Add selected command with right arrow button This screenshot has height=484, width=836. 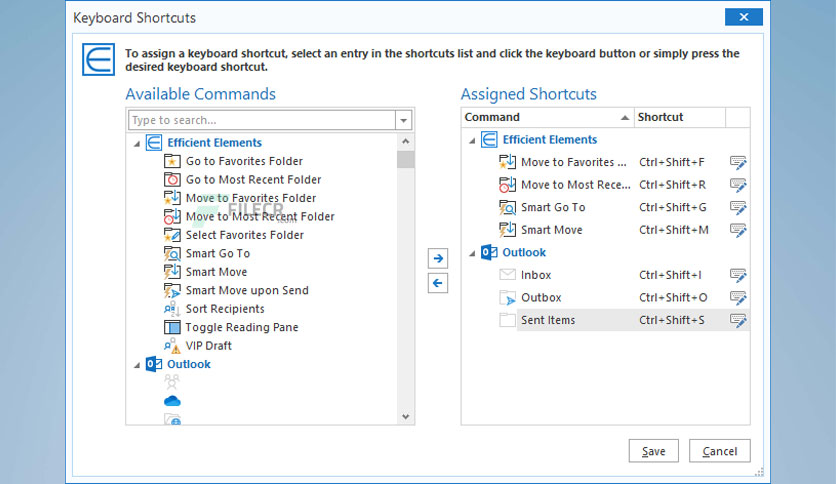pos(438,259)
